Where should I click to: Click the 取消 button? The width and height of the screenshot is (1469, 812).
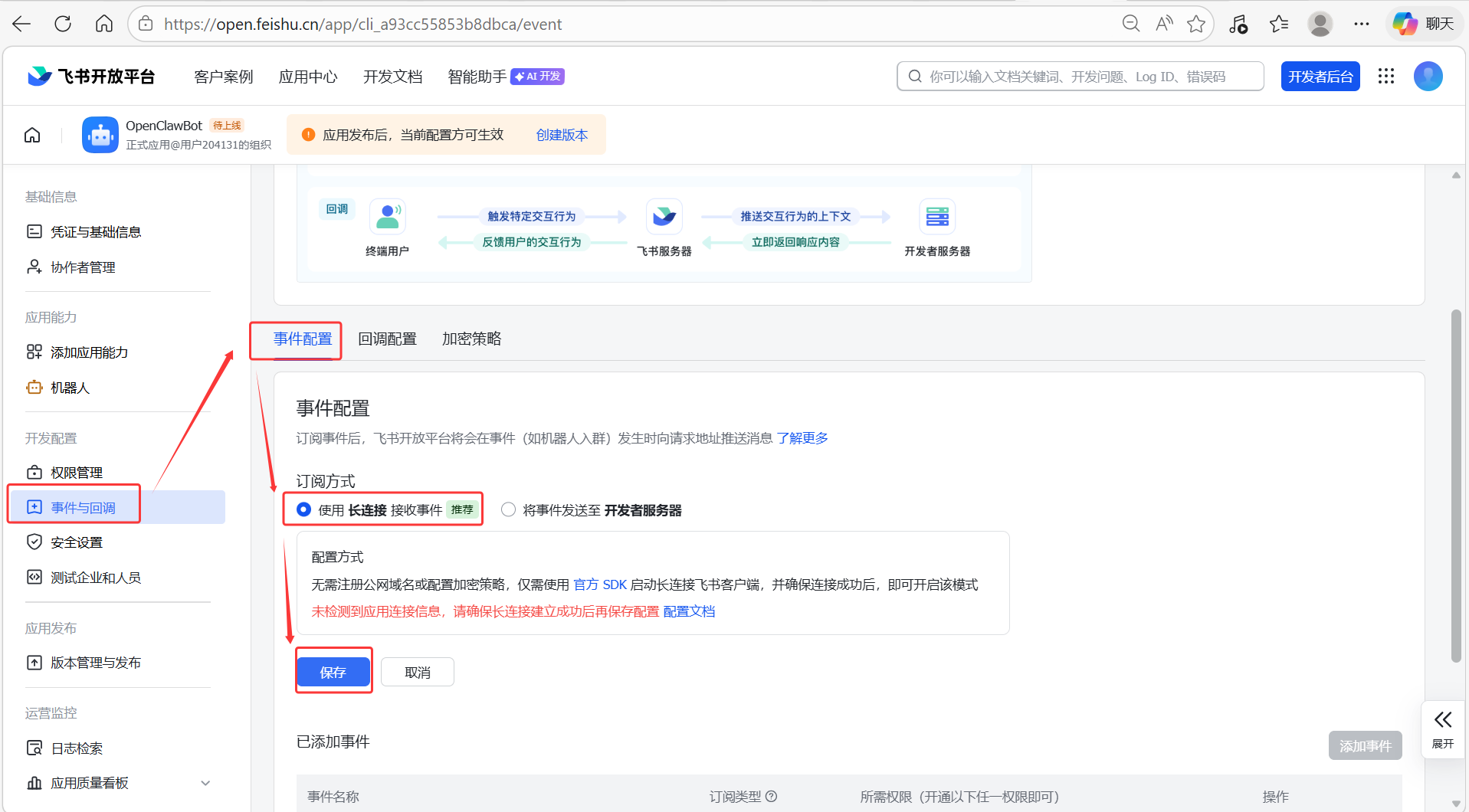click(x=418, y=672)
